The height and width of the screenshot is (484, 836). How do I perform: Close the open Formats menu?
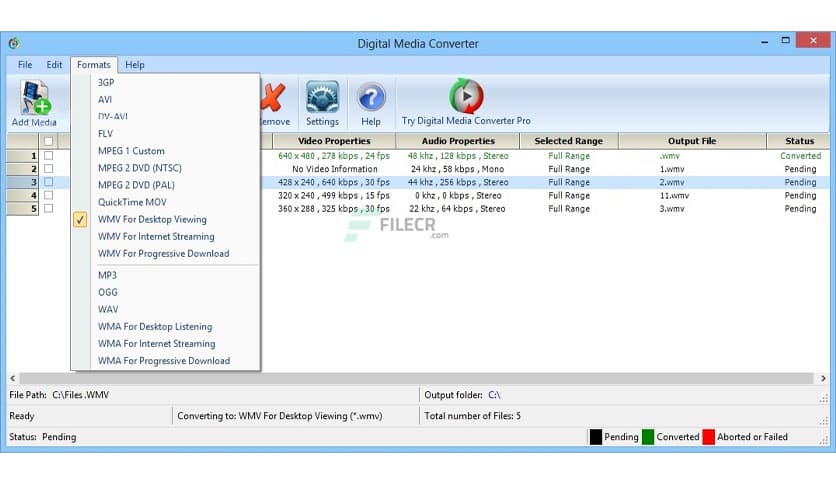(x=94, y=65)
